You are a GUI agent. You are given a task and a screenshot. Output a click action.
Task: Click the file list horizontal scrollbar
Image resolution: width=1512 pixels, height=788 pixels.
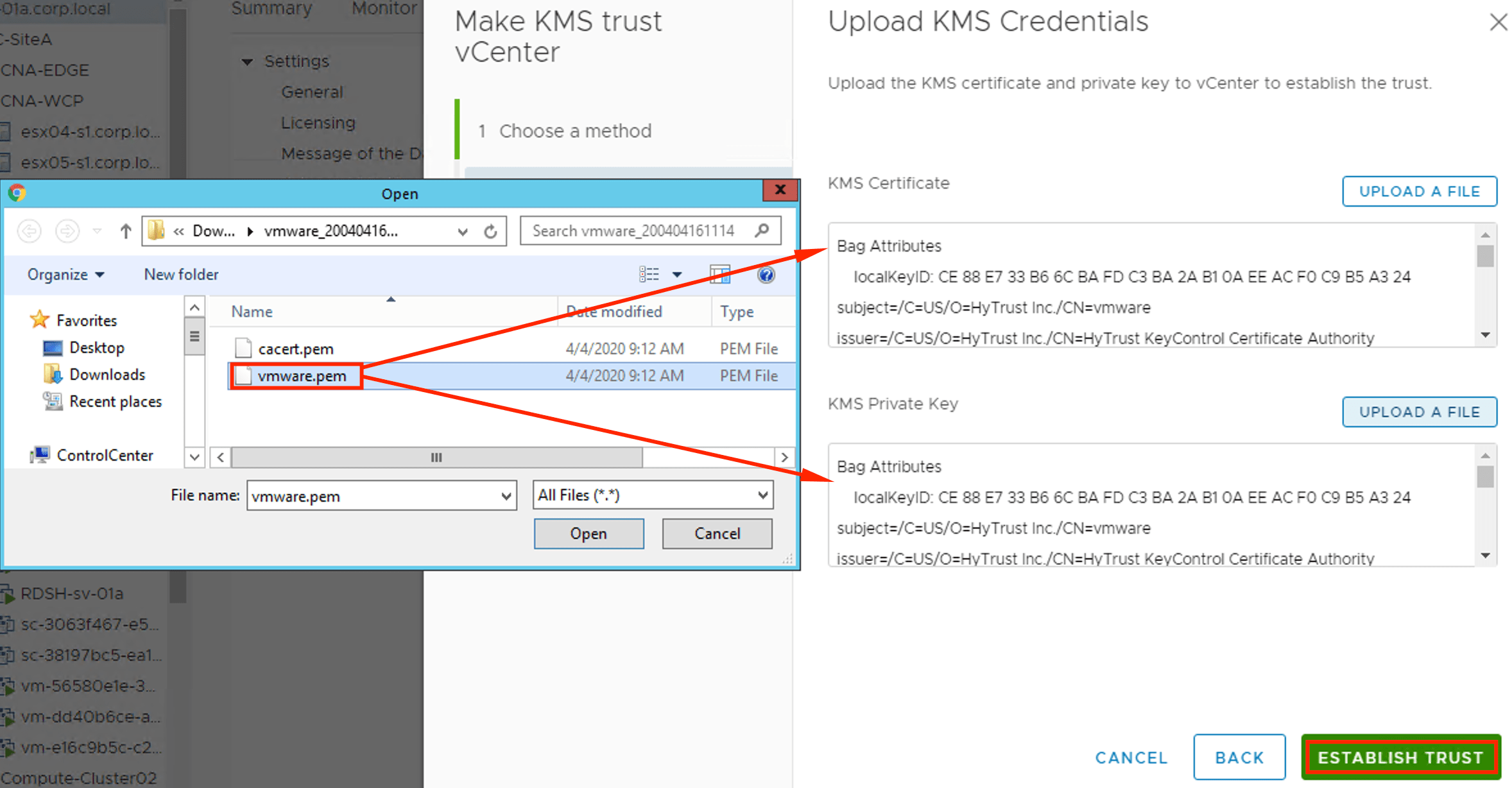[436, 458]
